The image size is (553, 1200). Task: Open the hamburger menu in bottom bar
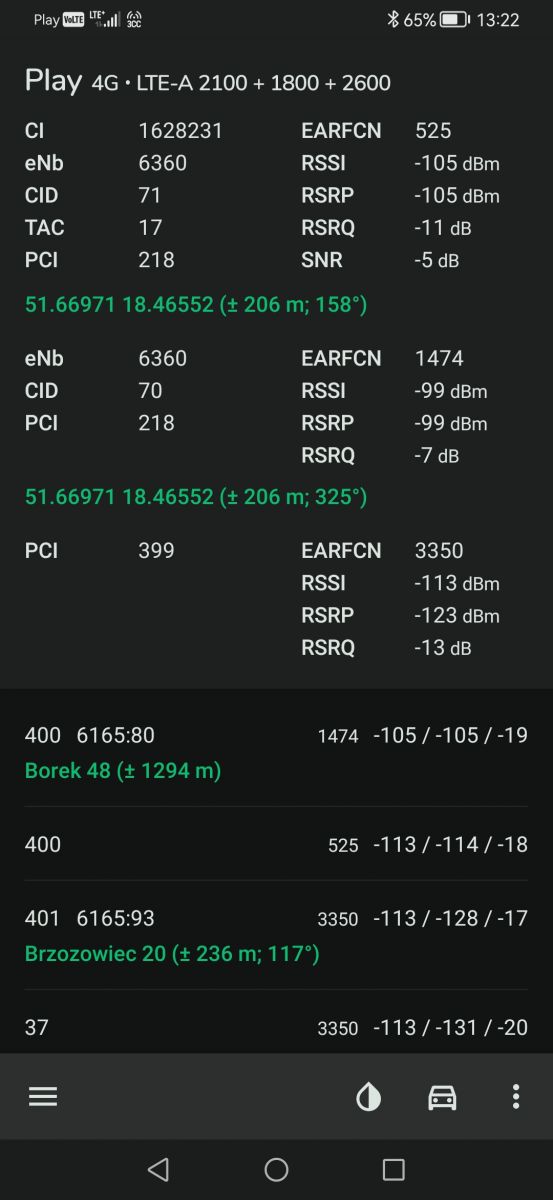point(43,1096)
